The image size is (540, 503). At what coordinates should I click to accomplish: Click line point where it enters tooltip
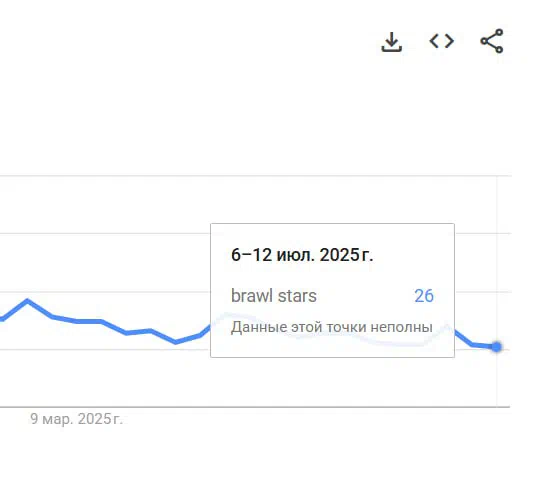coord(209,325)
